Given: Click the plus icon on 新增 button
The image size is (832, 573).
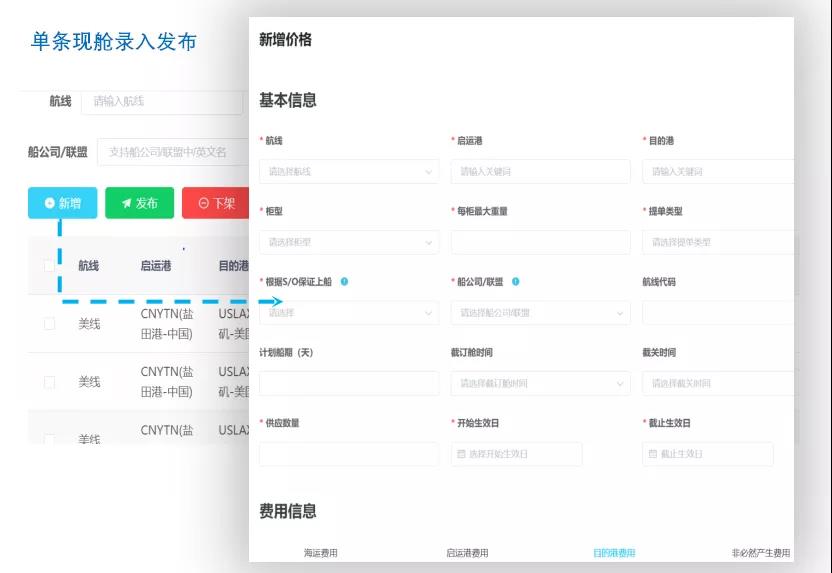Looking at the screenshot, I should click(49, 203).
